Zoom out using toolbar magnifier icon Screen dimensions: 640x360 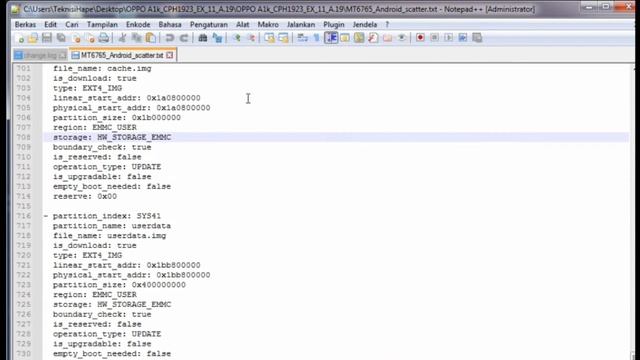point(251,38)
